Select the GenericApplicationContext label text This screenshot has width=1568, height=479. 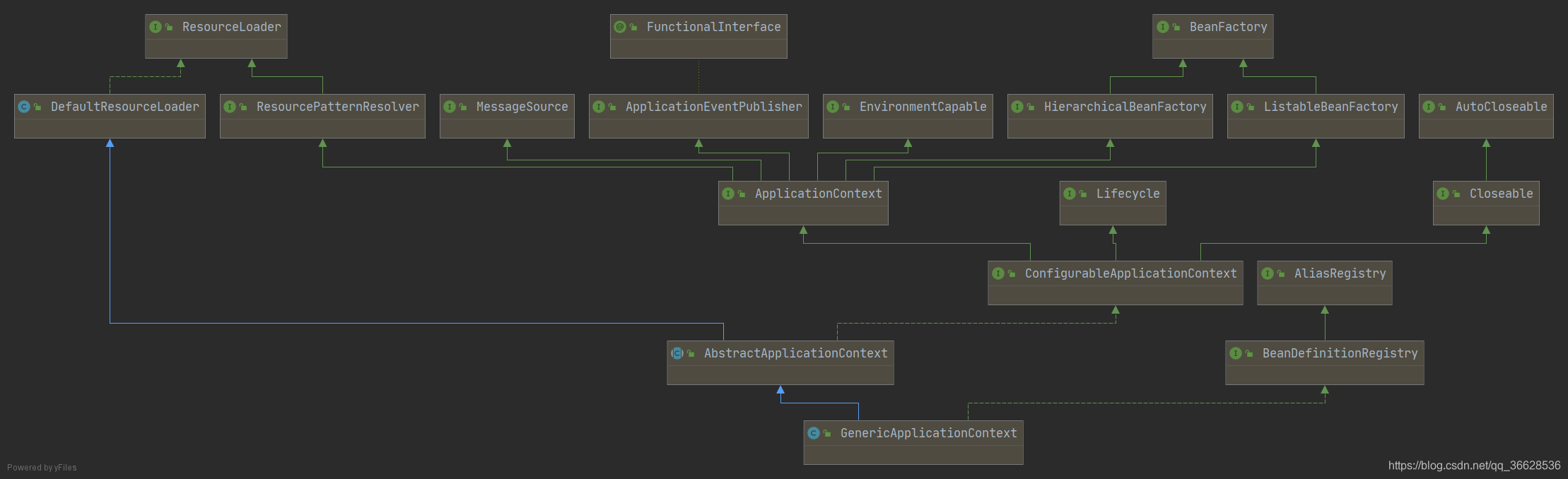click(x=929, y=433)
